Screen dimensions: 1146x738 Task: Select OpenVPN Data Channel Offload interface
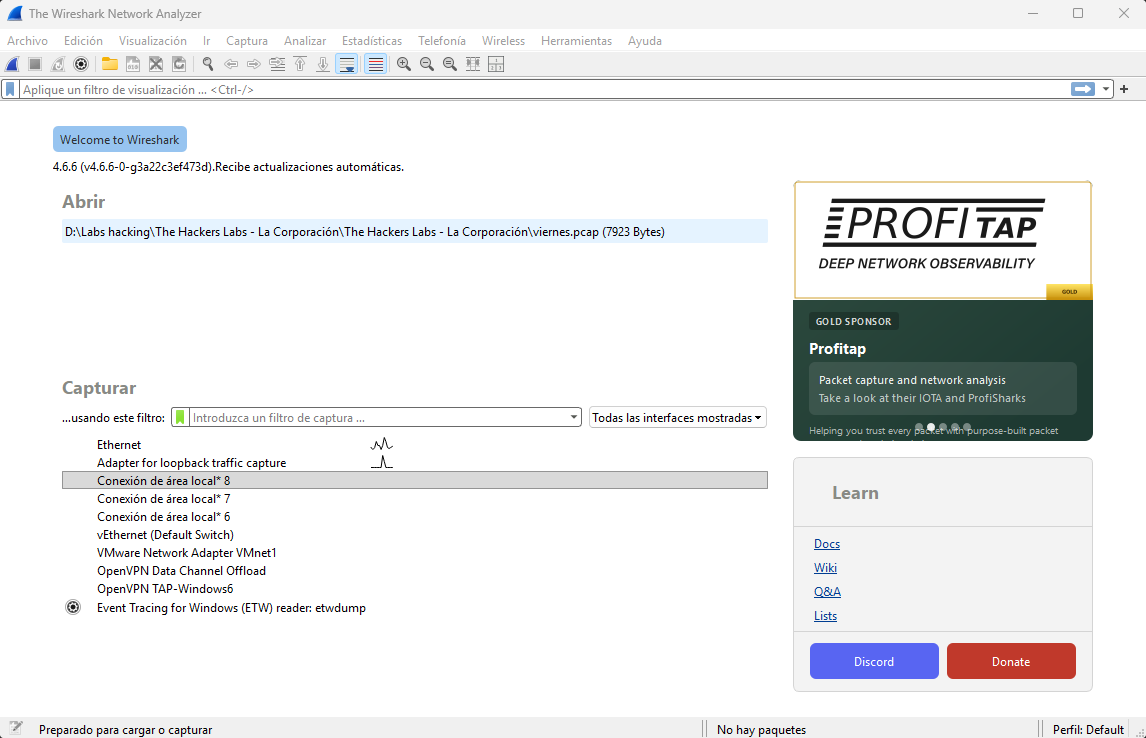click(414, 571)
